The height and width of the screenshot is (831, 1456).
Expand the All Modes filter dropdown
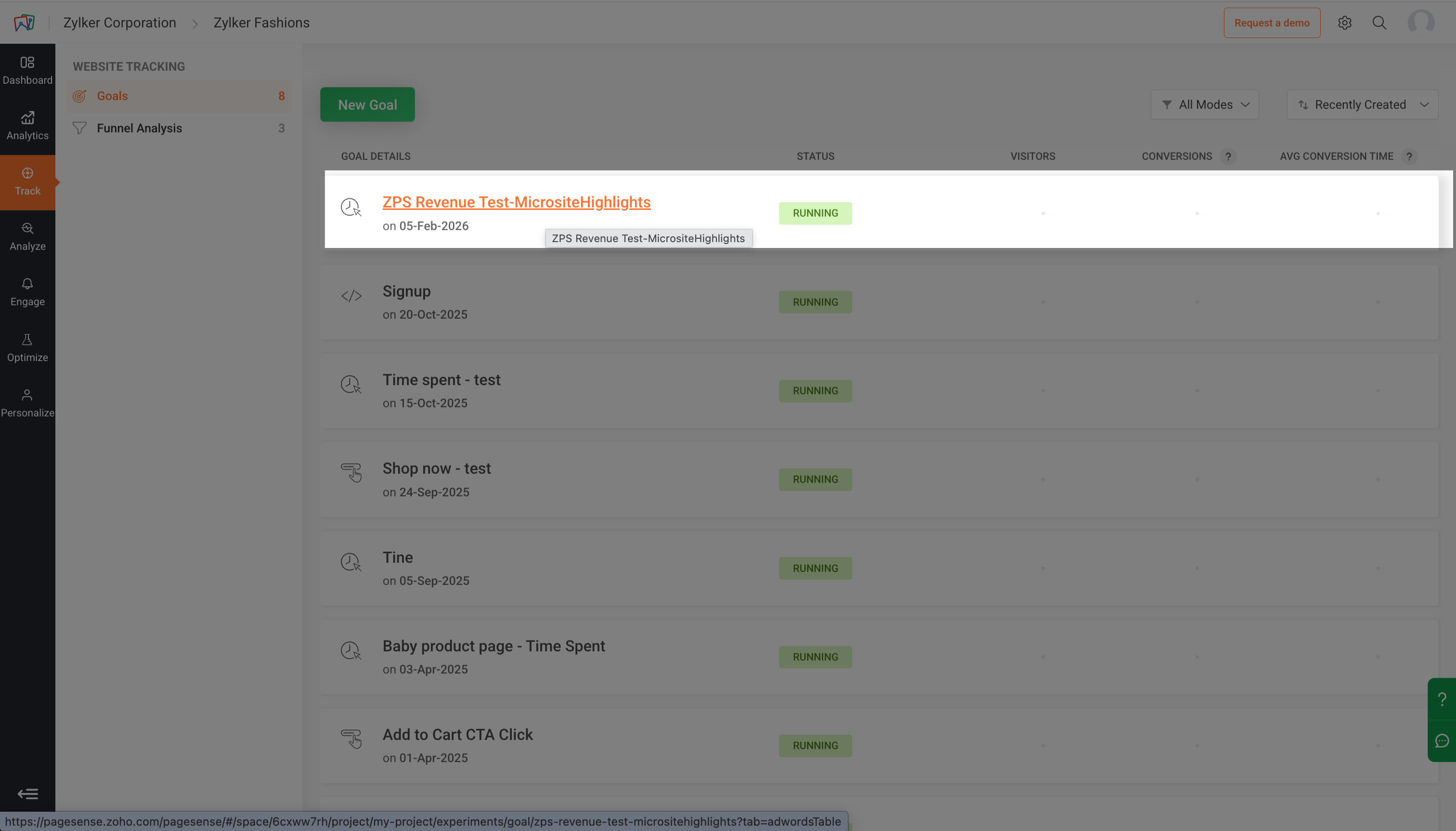tap(1204, 104)
